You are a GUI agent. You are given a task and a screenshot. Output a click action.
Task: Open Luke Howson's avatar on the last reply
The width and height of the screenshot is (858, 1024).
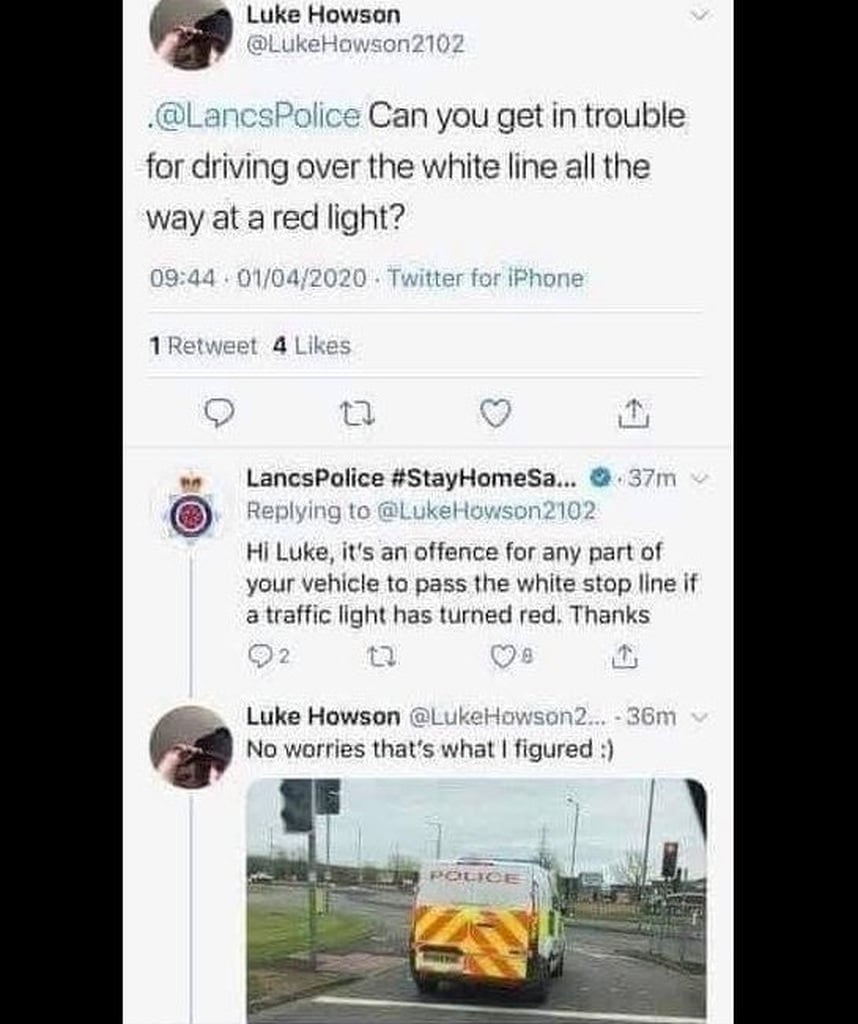pos(190,747)
